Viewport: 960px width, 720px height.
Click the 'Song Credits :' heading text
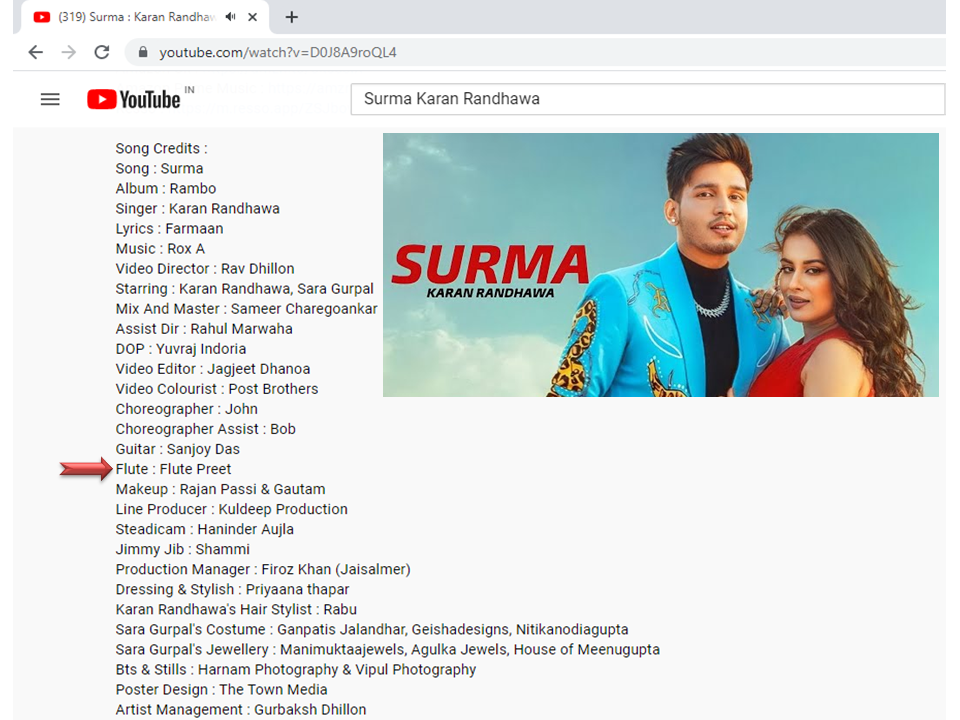pyautogui.click(x=161, y=149)
